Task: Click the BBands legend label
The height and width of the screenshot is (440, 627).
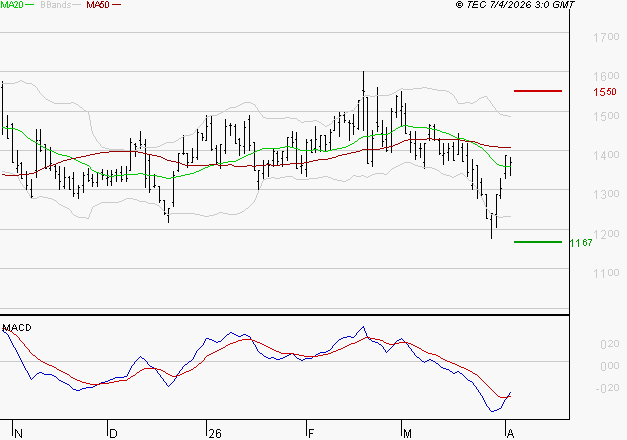Action: coord(56,5)
